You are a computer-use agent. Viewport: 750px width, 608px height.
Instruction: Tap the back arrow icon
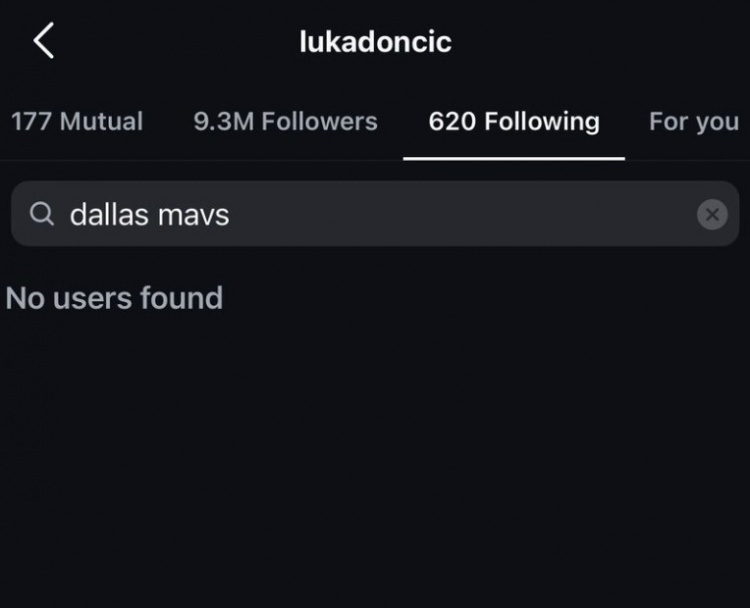pyautogui.click(x=43, y=42)
